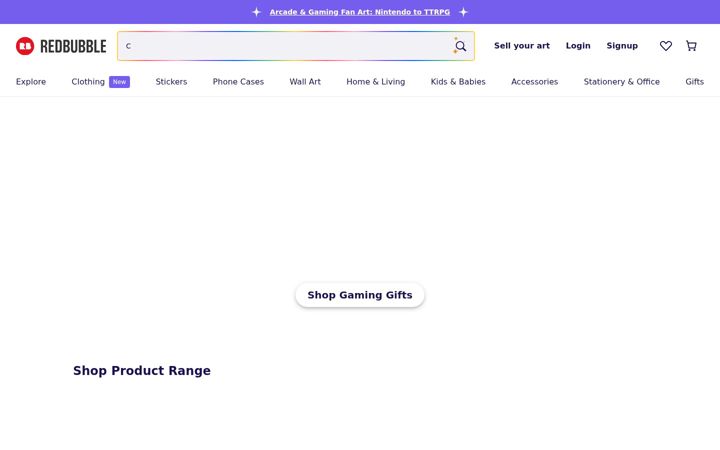Open the Stickers category
The width and height of the screenshot is (720, 450).
pyautogui.click(x=171, y=82)
